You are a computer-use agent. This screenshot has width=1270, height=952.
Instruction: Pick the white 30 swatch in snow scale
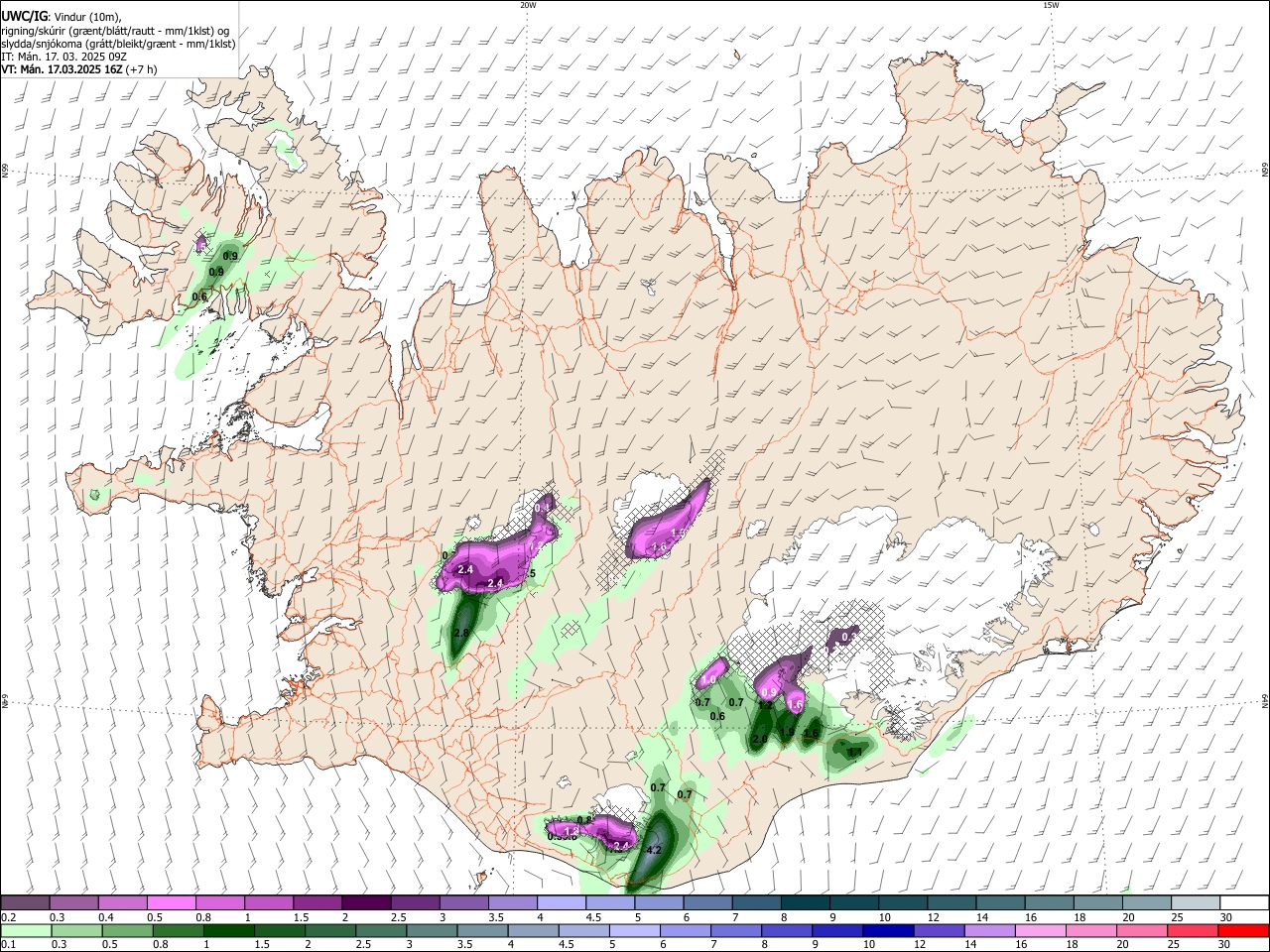pyautogui.click(x=1243, y=903)
